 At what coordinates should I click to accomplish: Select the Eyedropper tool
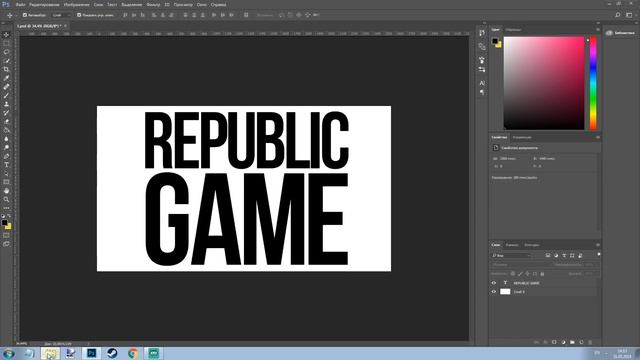6,78
